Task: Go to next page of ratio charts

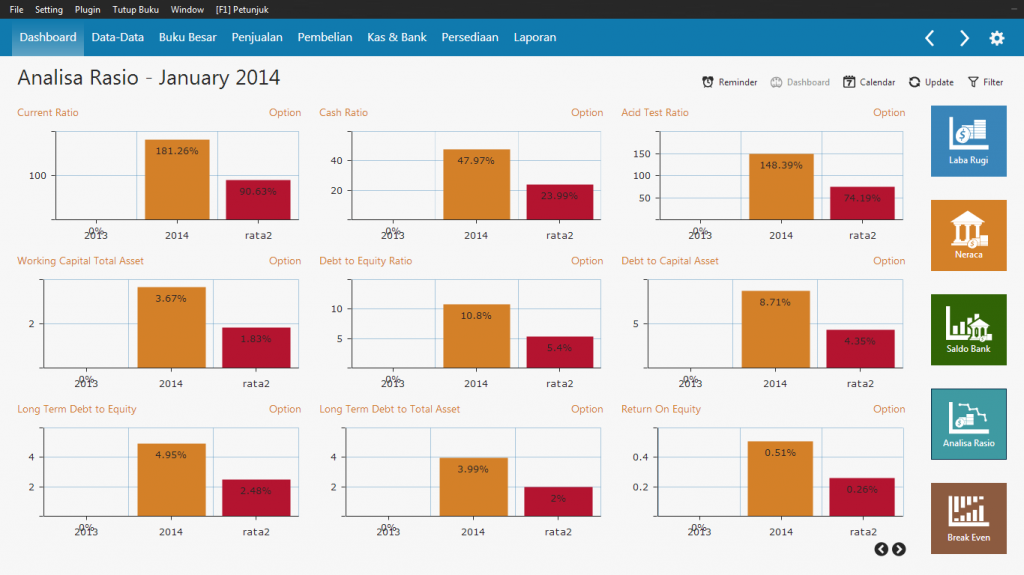Action: (x=899, y=549)
